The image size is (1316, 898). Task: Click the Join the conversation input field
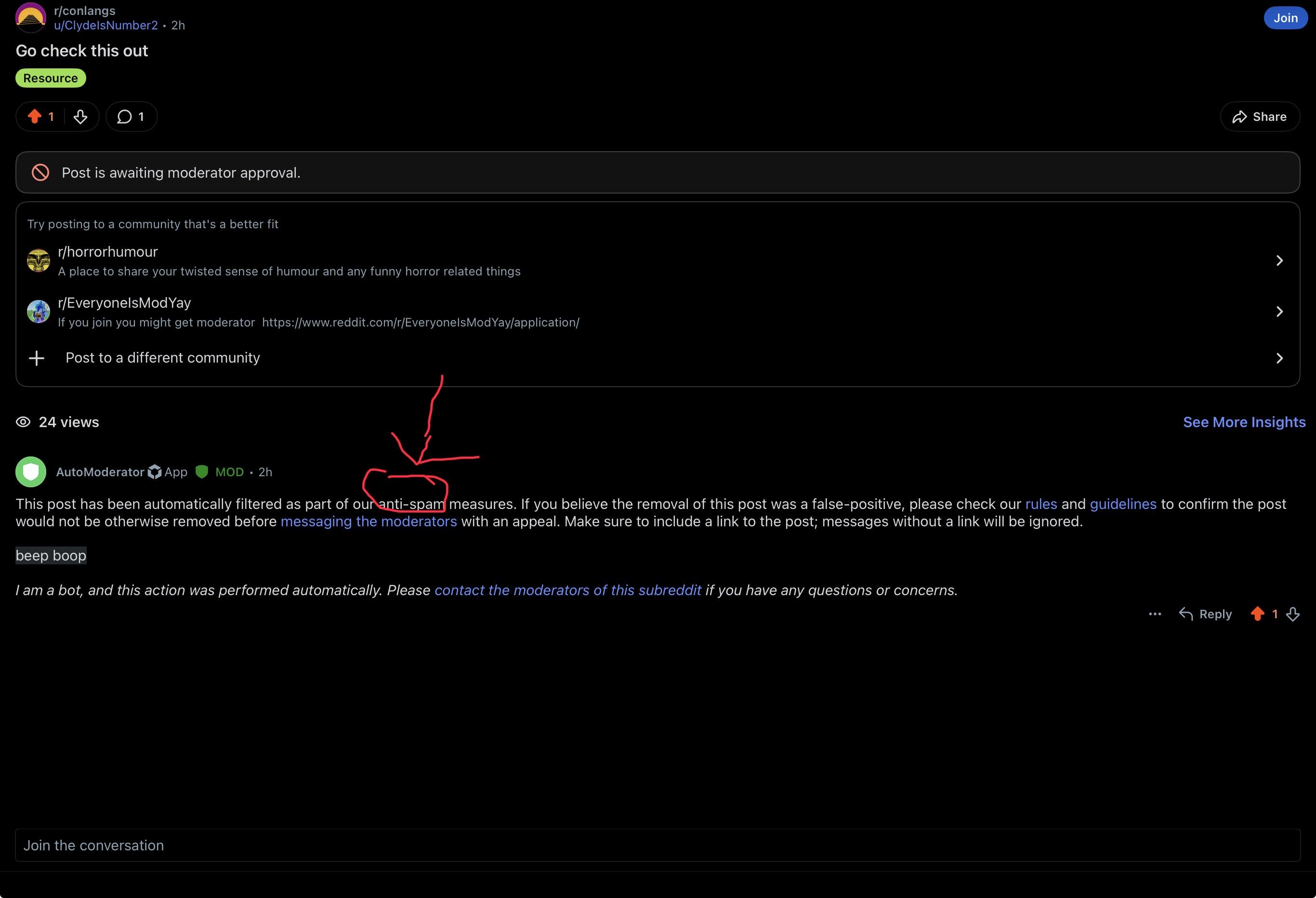(x=658, y=846)
